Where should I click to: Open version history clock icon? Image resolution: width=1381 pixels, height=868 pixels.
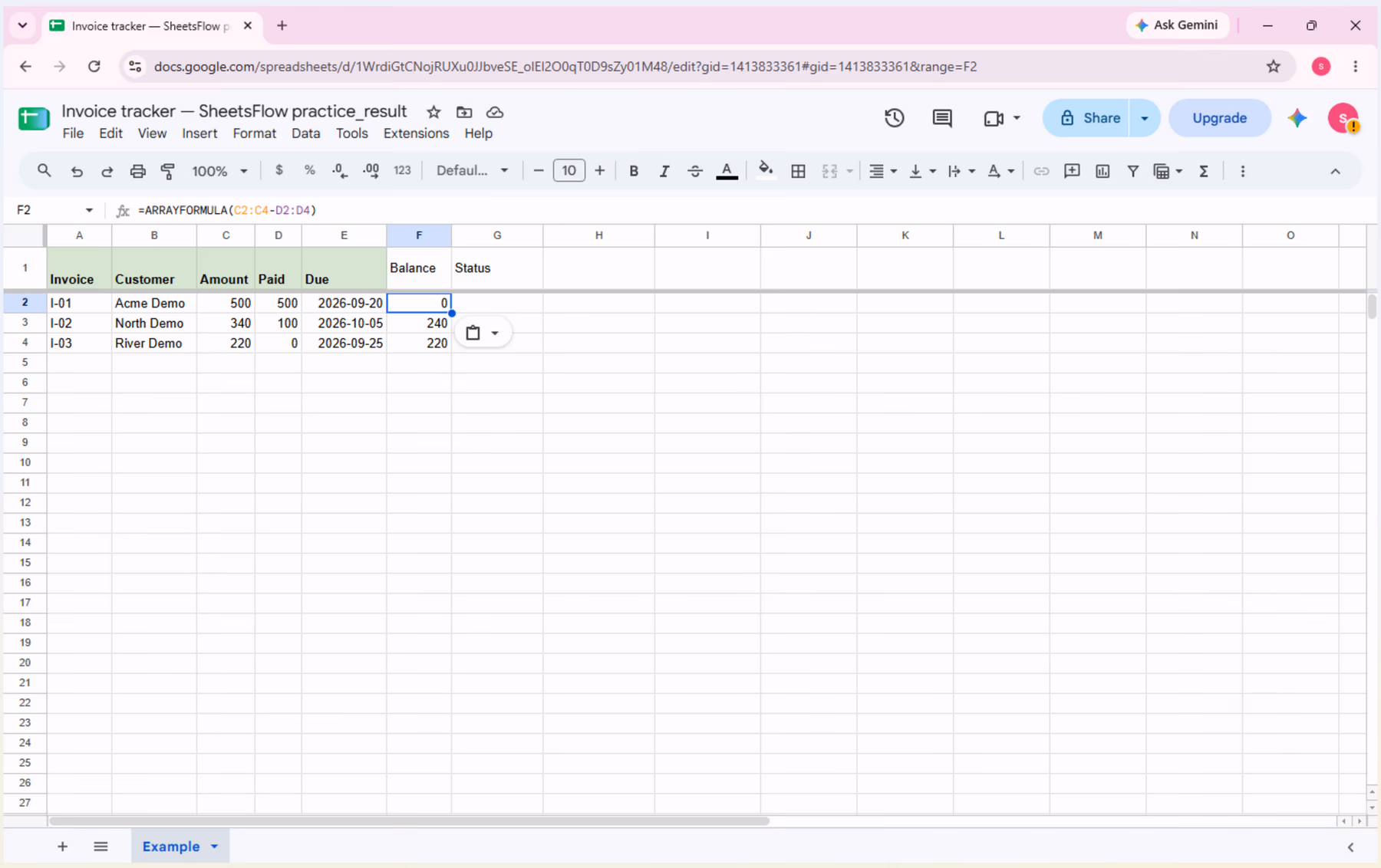coord(894,118)
